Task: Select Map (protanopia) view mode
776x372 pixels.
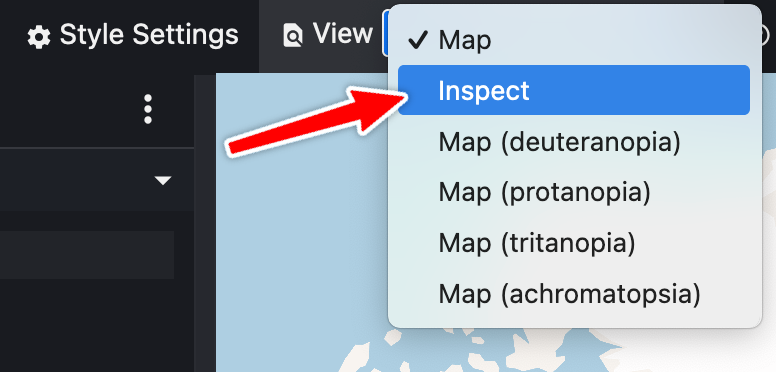Action: 574,192
